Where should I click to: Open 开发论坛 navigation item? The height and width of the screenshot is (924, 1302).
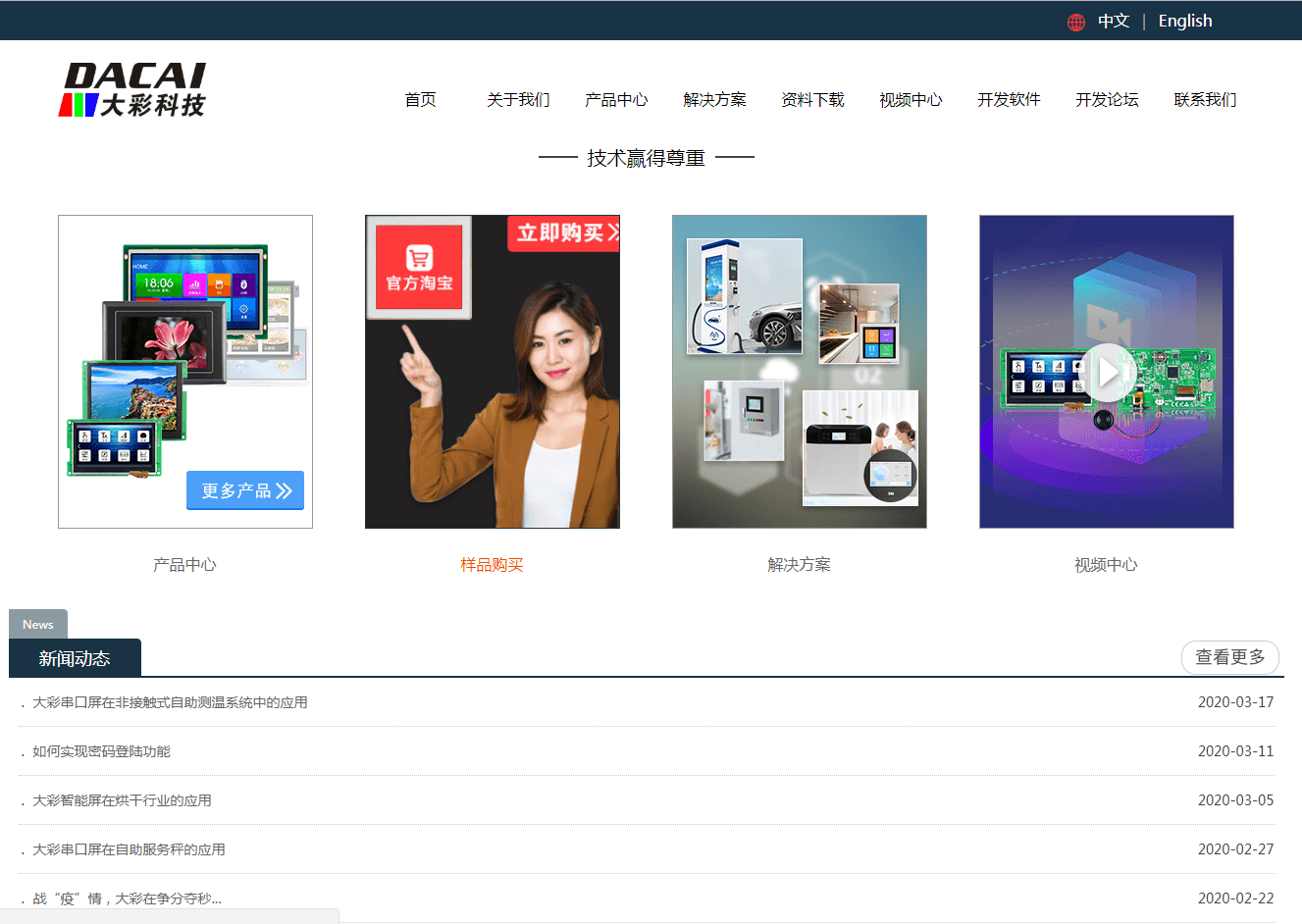(x=1107, y=100)
